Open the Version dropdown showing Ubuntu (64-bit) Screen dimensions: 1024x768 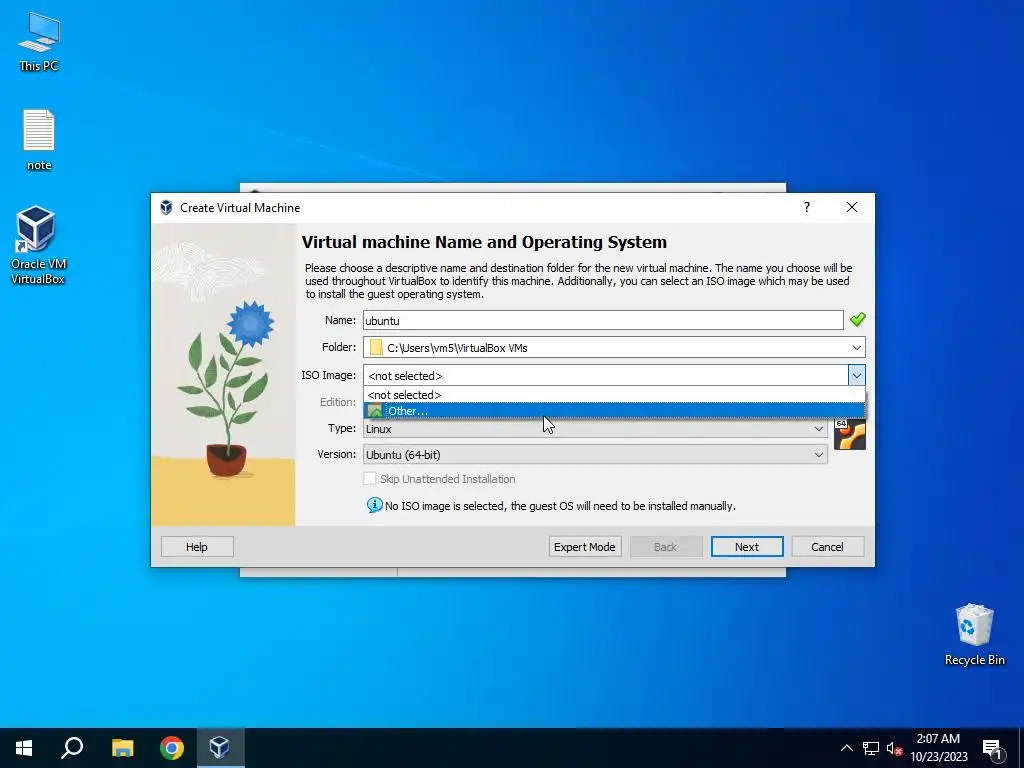pos(595,455)
